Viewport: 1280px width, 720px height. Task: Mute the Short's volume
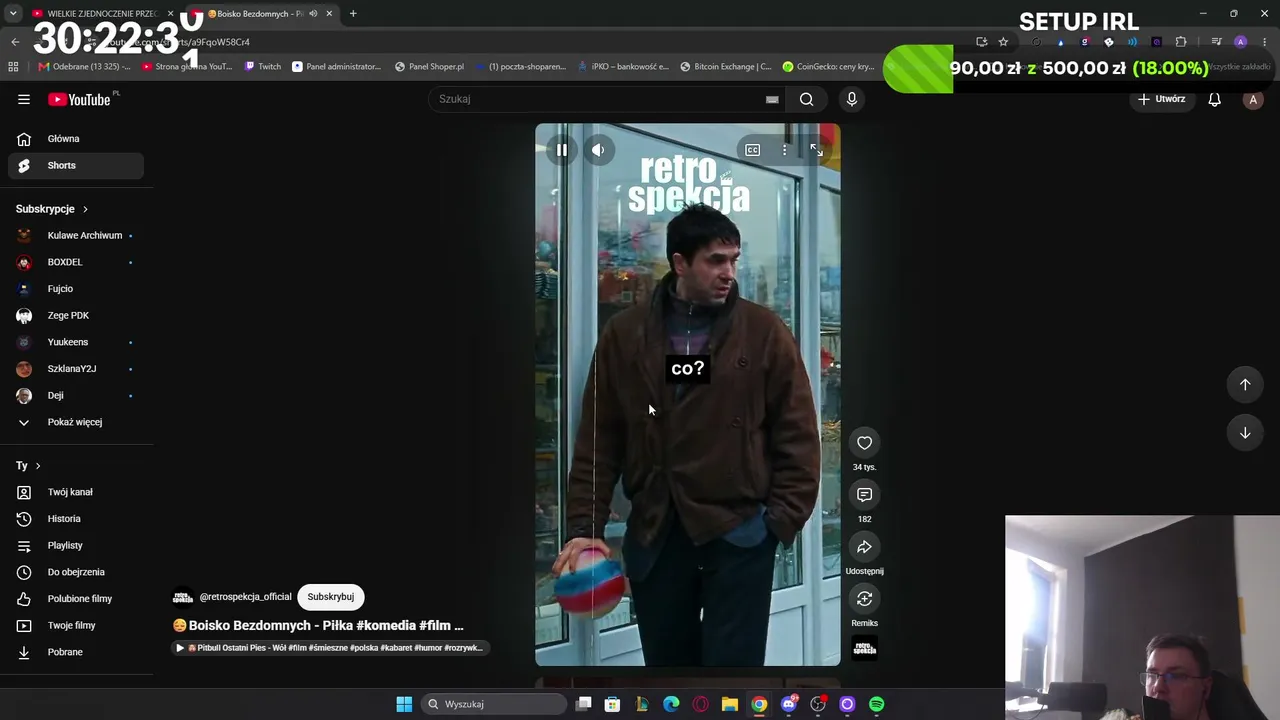pyautogui.click(x=598, y=150)
